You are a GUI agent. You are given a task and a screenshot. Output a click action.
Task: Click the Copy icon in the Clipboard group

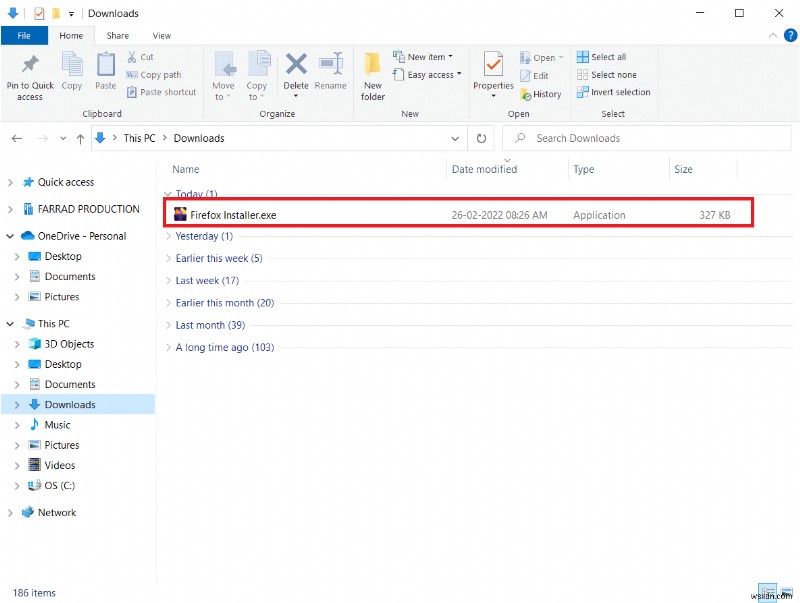point(71,70)
